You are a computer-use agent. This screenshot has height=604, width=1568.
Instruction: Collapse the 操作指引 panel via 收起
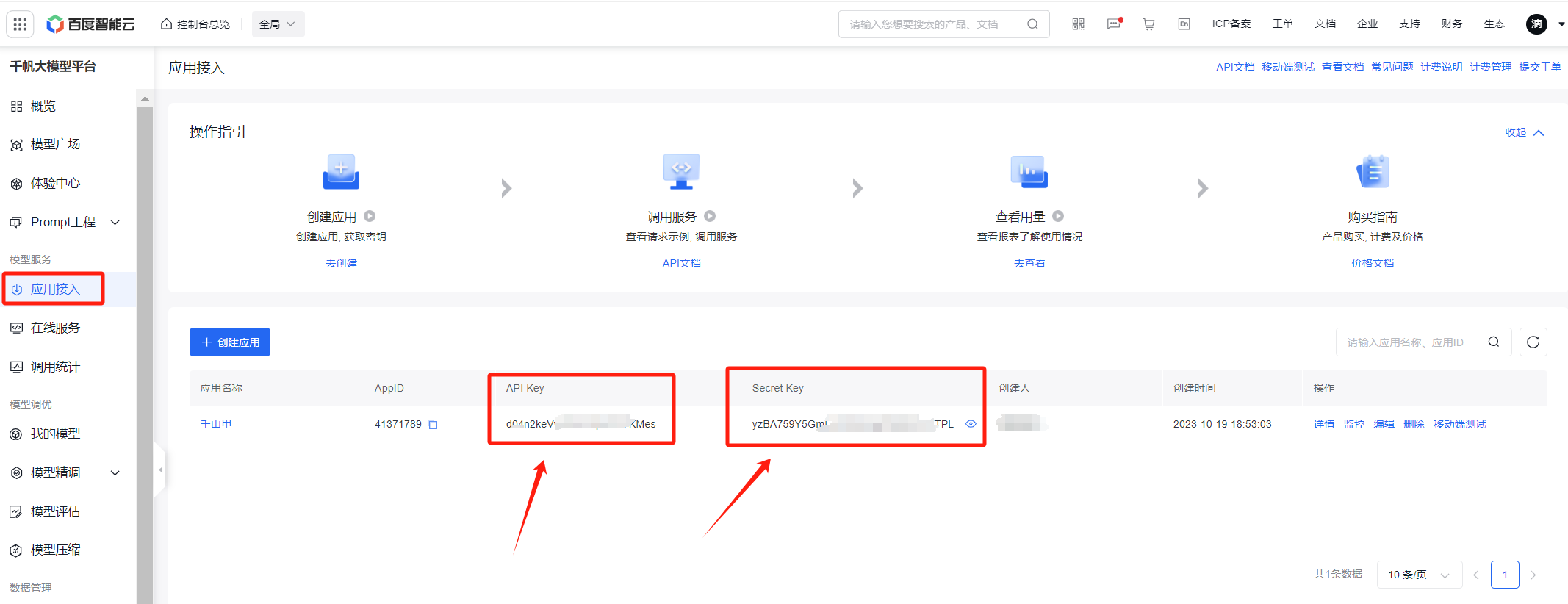tap(1525, 132)
